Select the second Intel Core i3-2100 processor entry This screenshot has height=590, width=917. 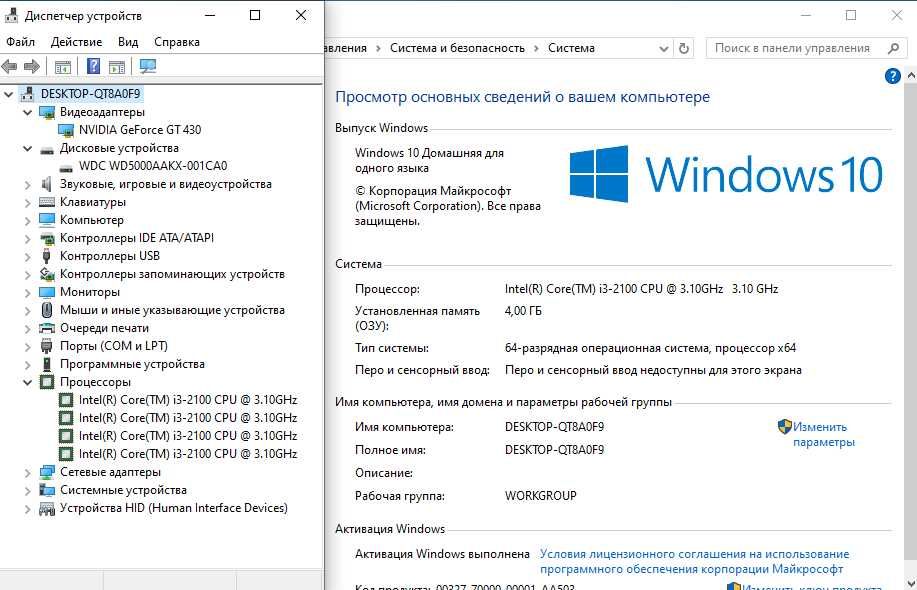[x=188, y=418]
